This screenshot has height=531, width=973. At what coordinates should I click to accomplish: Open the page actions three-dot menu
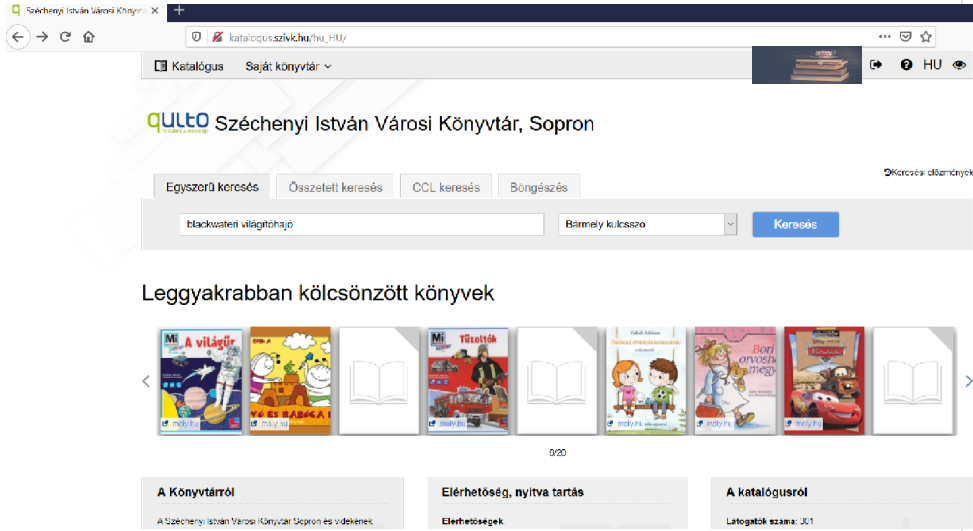coord(884,37)
